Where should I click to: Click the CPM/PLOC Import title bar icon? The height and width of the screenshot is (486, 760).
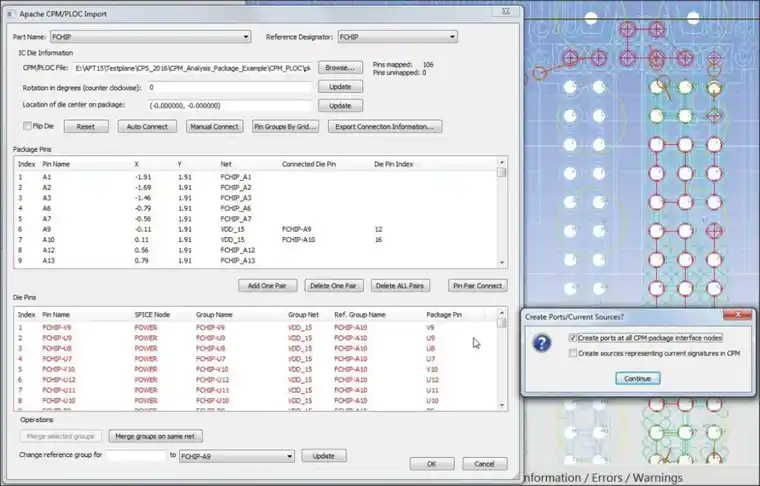pos(11,14)
